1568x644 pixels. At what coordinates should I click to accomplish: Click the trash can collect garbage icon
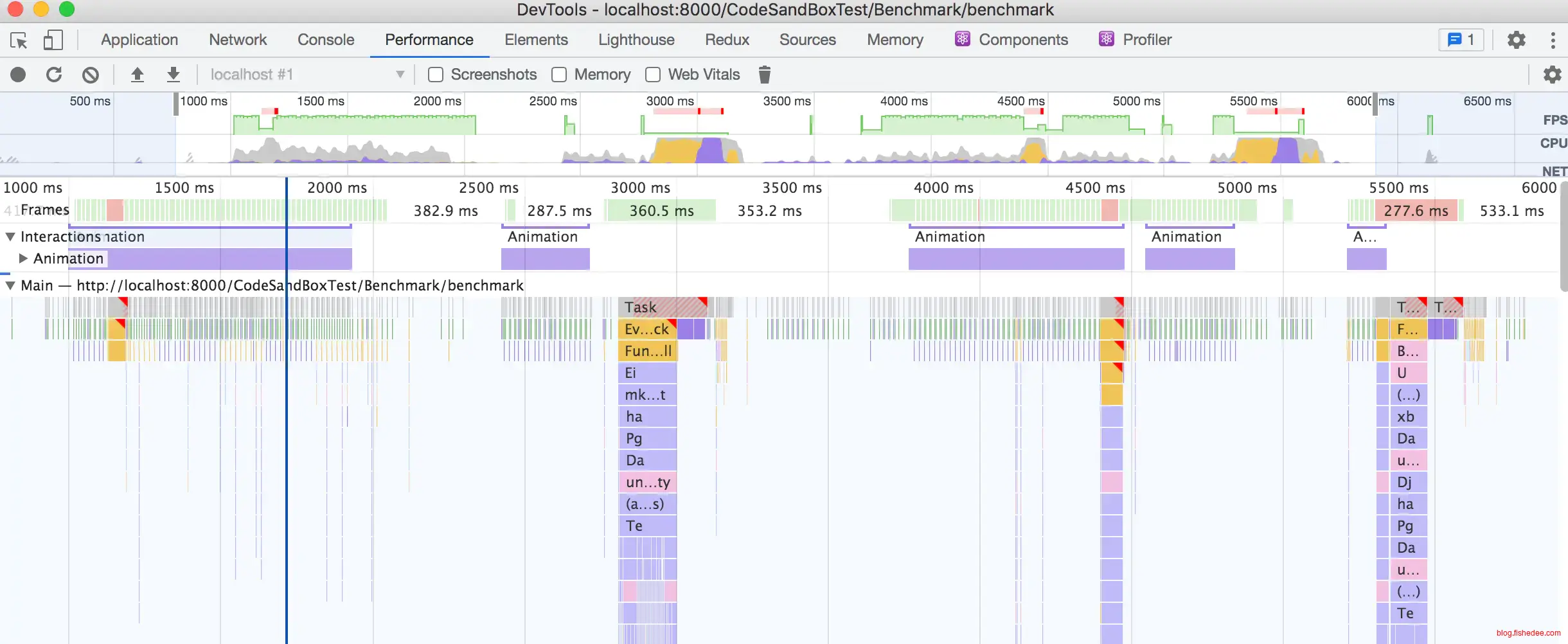[x=764, y=75]
